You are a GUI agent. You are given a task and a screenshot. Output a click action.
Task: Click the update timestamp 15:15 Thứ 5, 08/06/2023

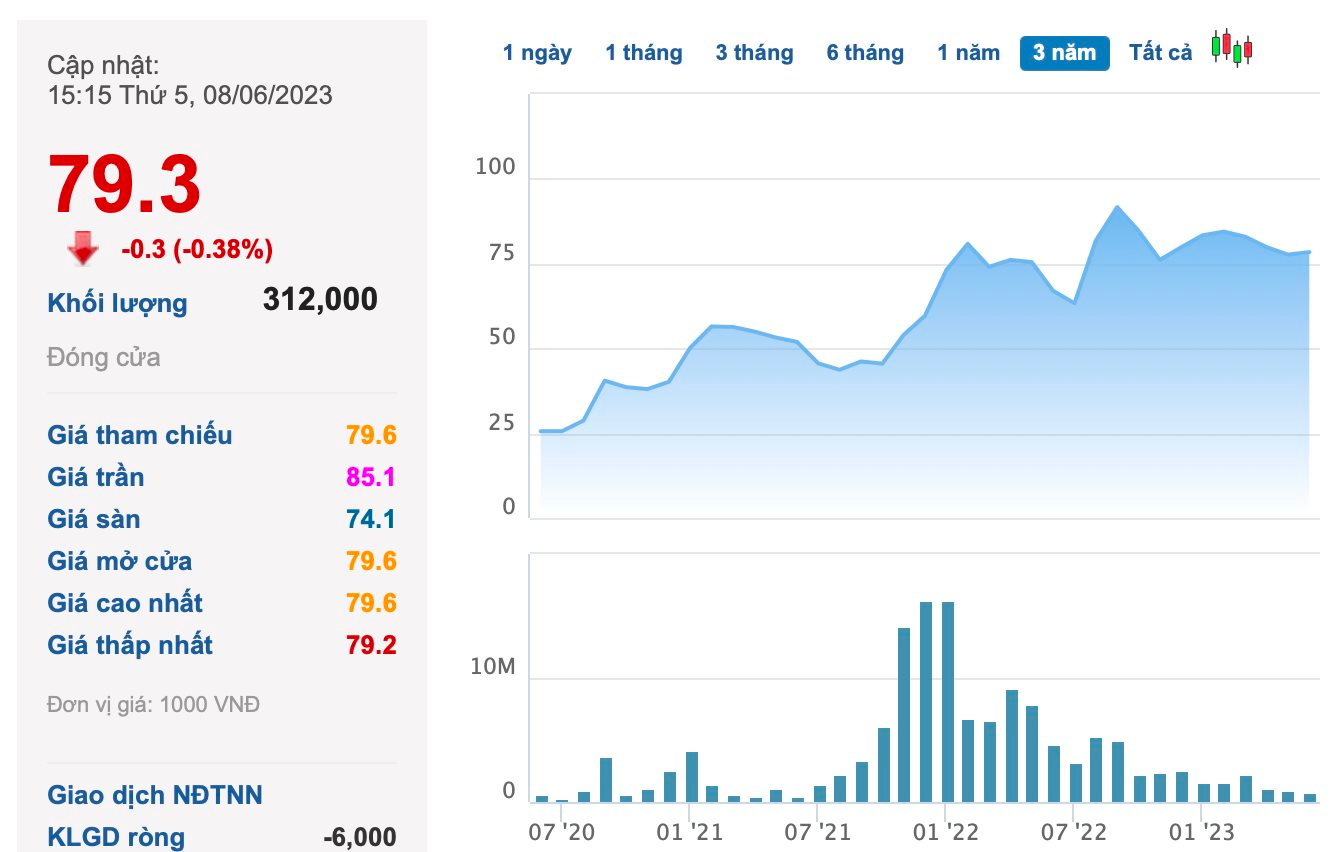click(190, 96)
